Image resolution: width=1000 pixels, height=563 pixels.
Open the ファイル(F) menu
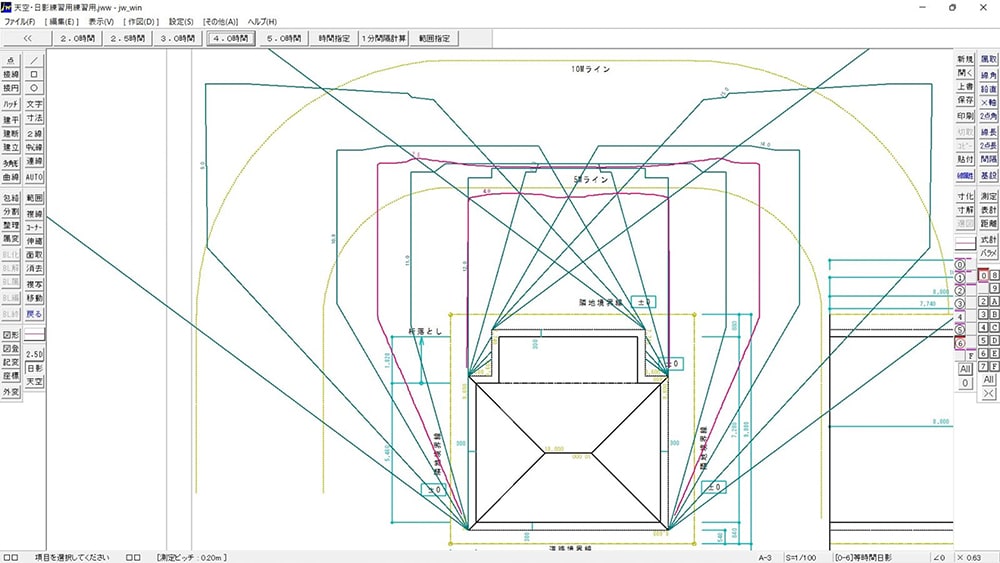click(x=20, y=21)
